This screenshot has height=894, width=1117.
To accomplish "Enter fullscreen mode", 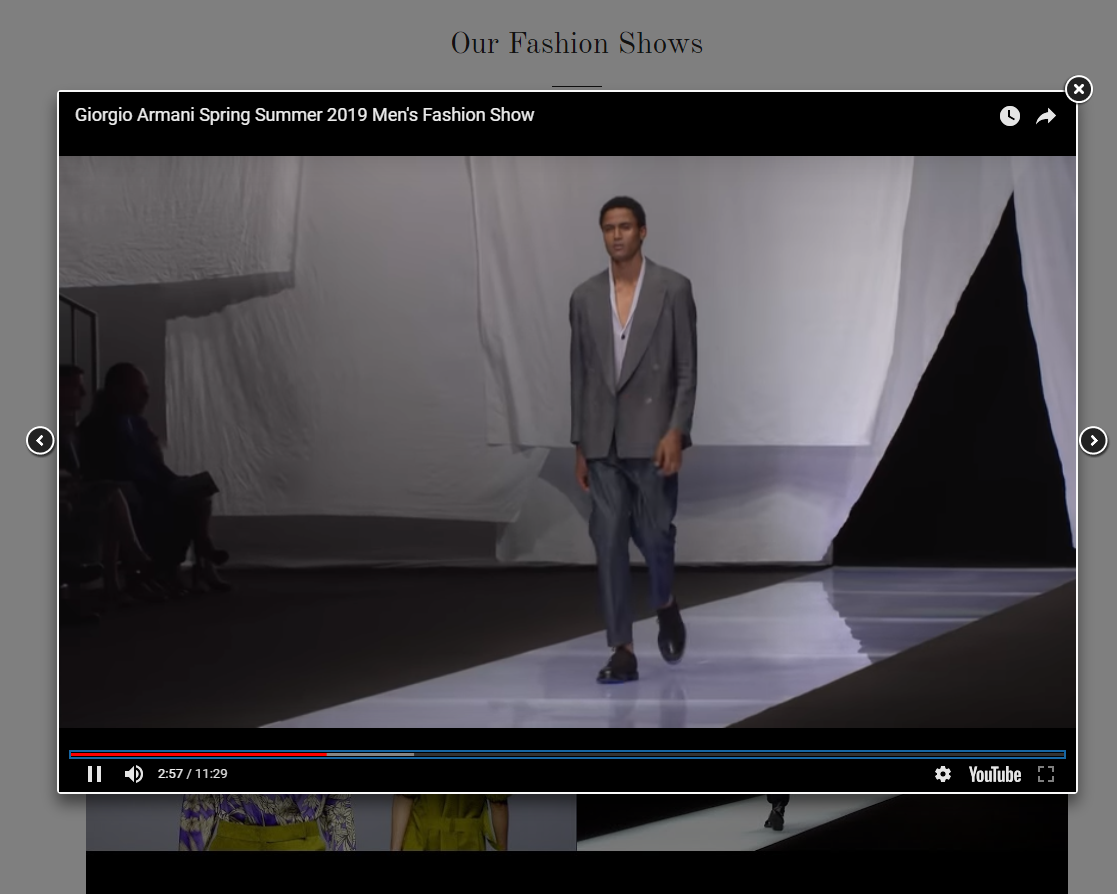I will [x=1046, y=774].
